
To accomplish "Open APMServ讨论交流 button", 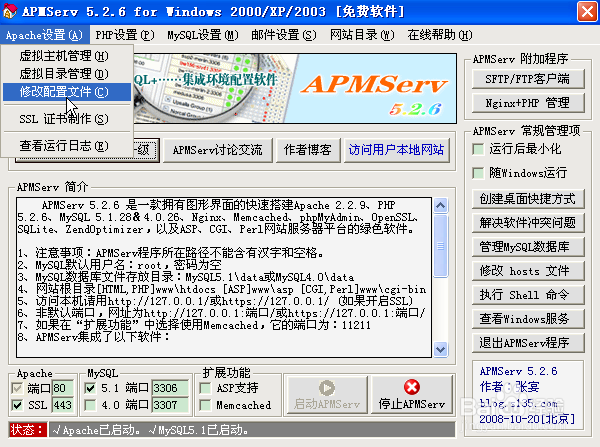I will 218,150.
